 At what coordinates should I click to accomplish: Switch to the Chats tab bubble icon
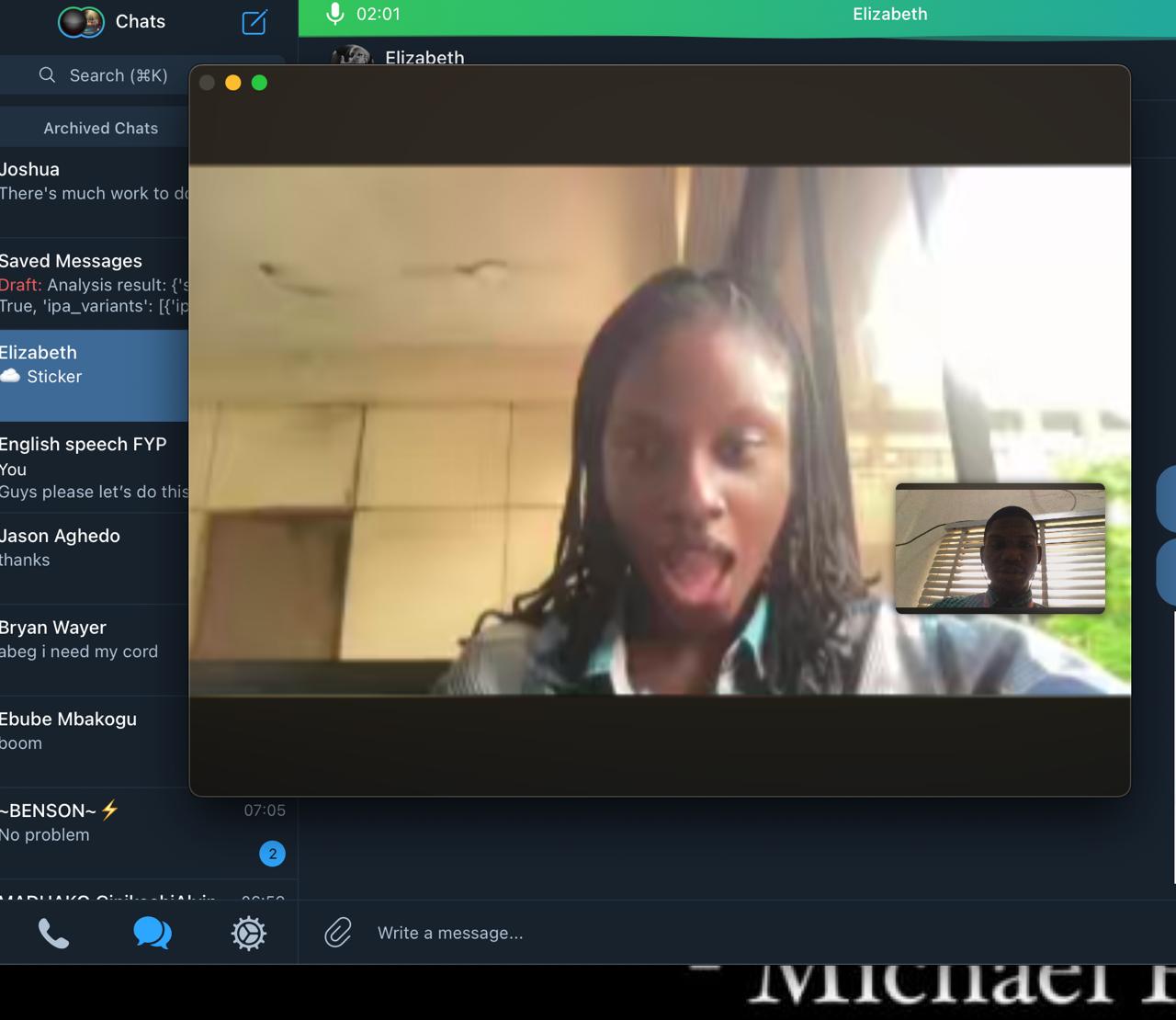[153, 934]
